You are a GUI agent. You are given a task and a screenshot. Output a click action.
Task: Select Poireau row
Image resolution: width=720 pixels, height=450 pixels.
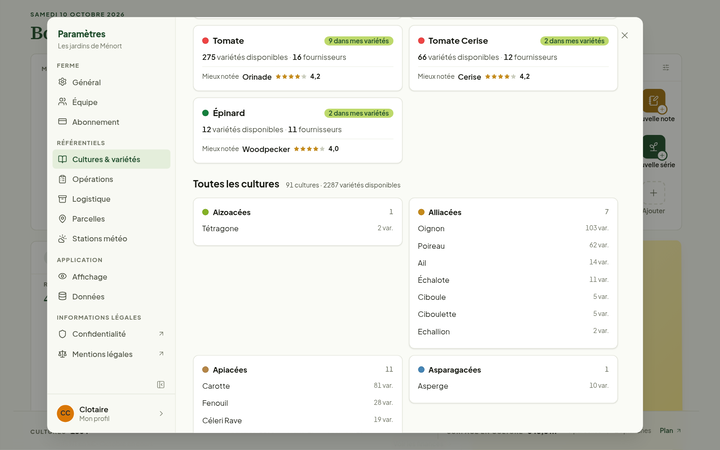click(513, 246)
